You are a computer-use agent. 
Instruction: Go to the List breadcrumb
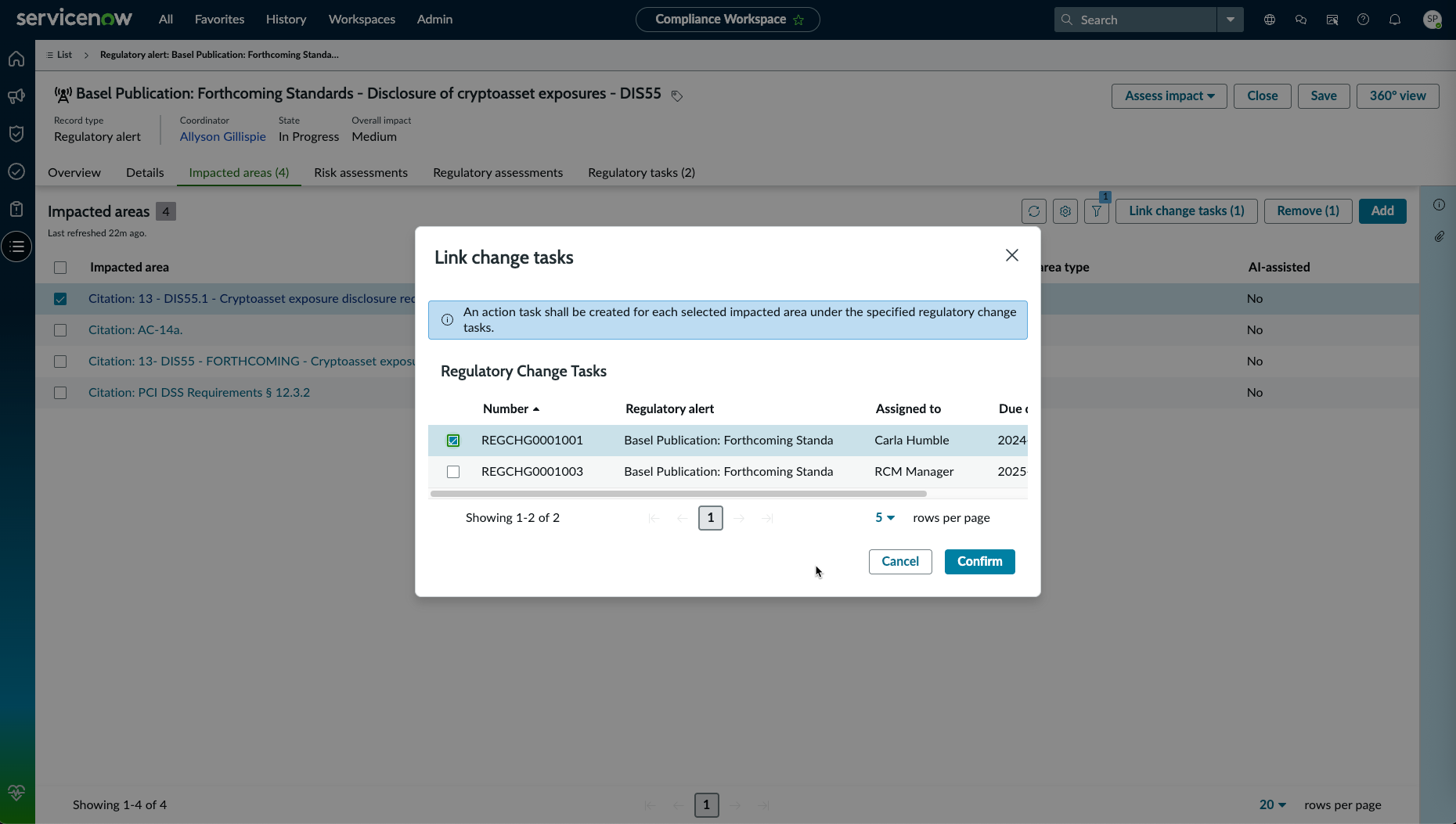coord(59,55)
